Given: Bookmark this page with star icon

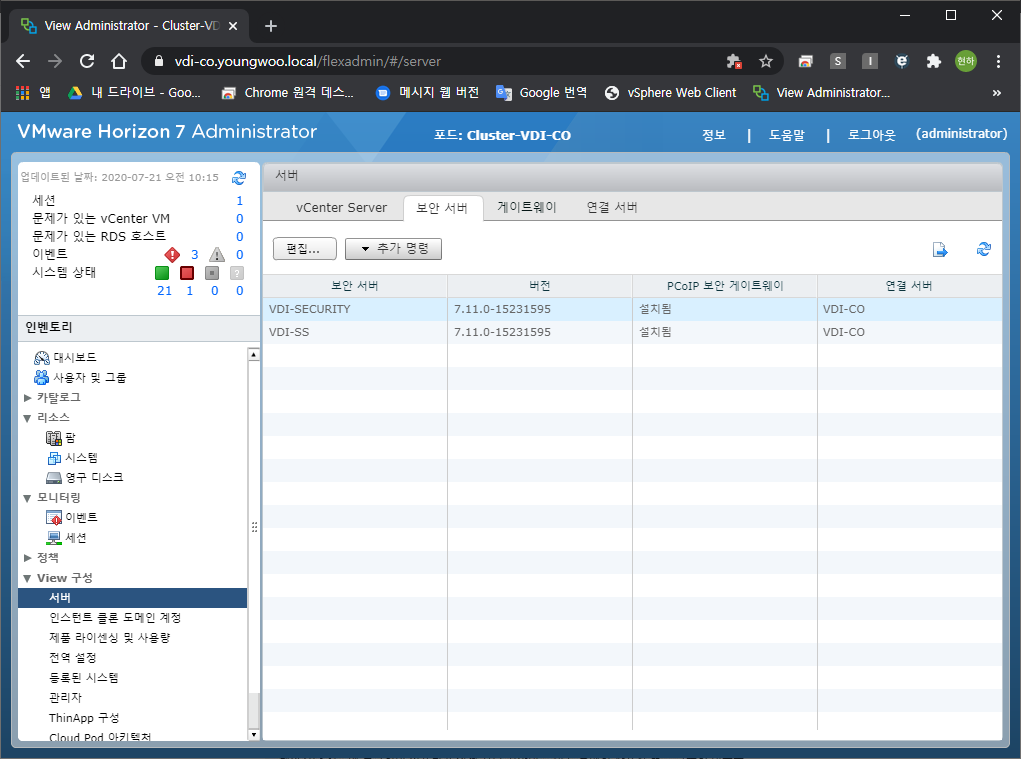Looking at the screenshot, I should (766, 61).
